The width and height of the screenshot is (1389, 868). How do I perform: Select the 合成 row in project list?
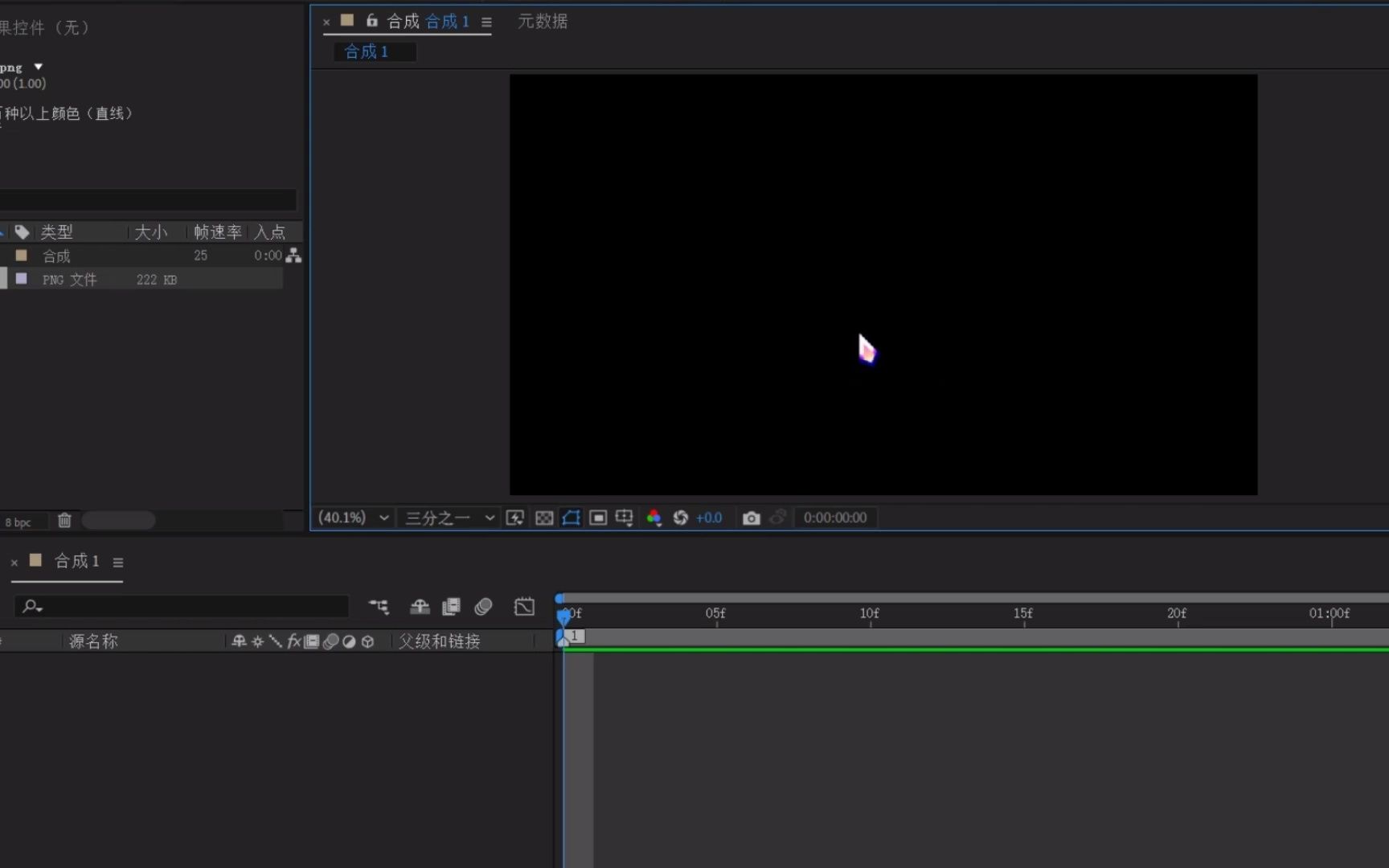tap(141, 256)
